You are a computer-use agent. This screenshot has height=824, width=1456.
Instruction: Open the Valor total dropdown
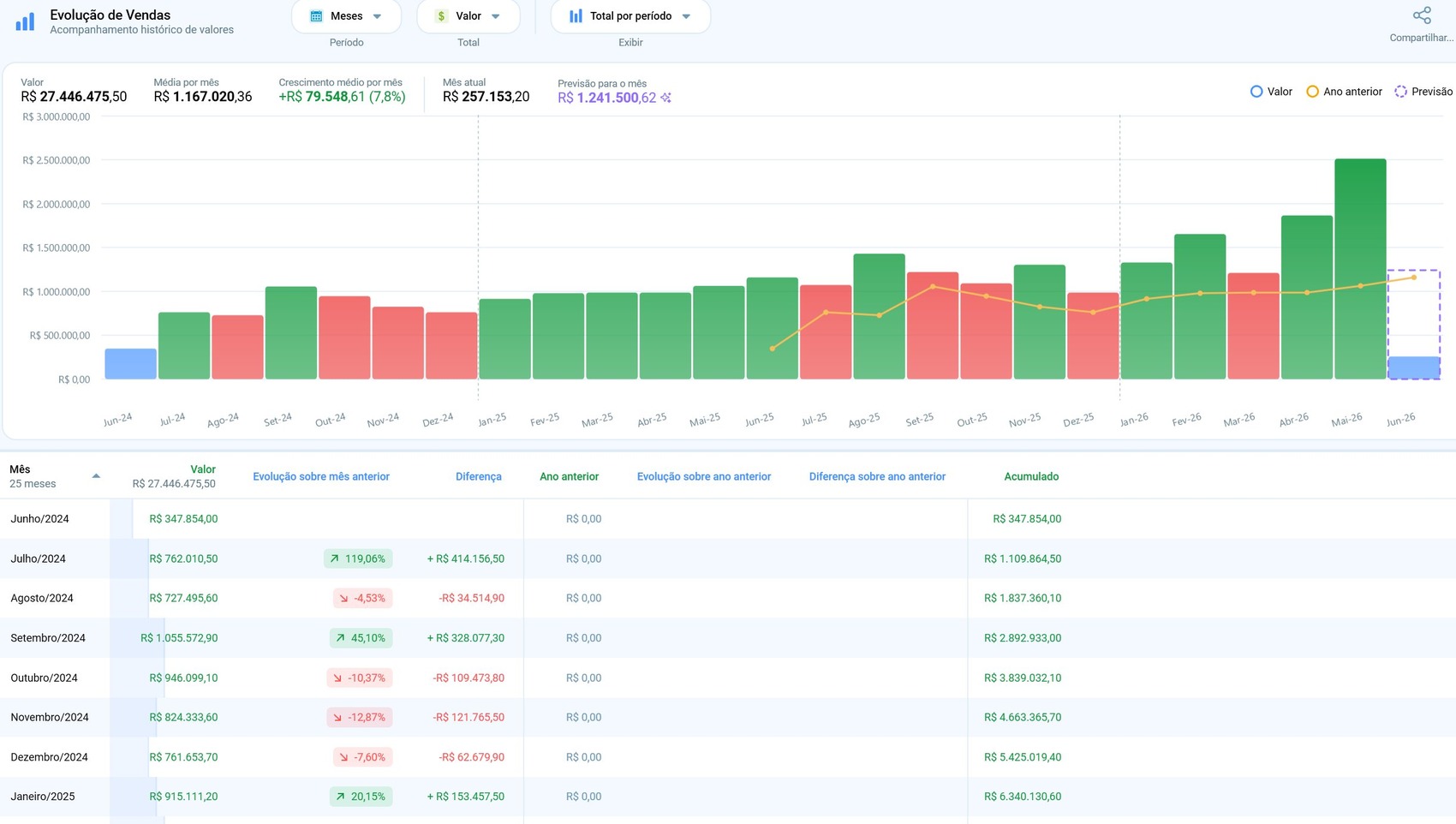(x=468, y=16)
